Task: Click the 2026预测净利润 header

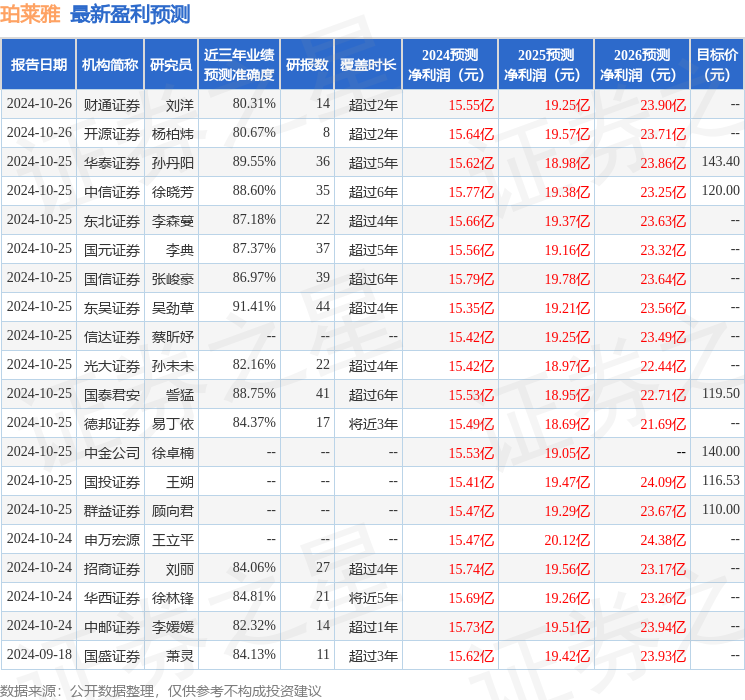Action: tap(642, 65)
